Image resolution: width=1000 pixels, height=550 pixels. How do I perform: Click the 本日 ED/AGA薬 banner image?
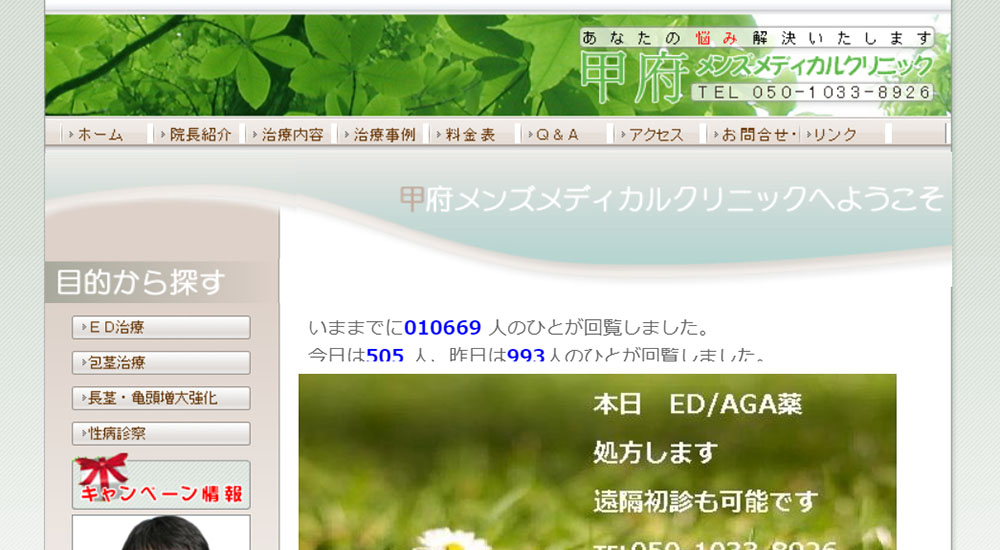tap(598, 462)
